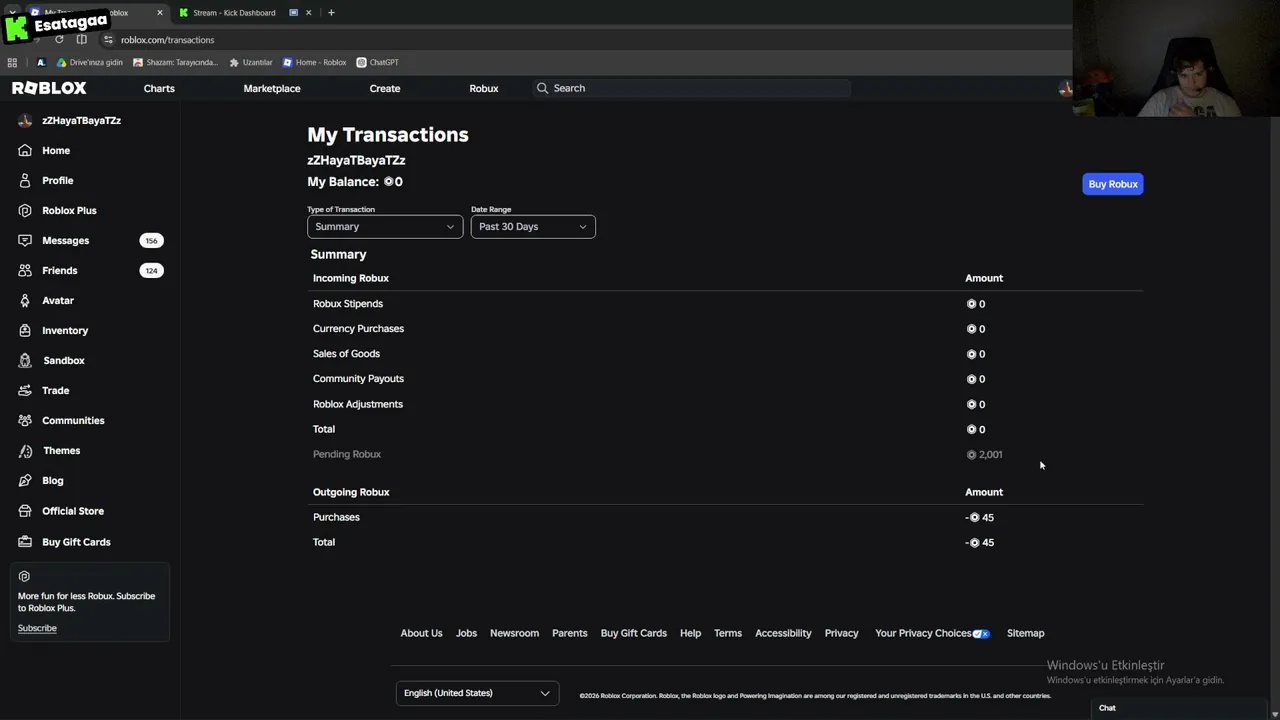Image resolution: width=1280 pixels, height=720 pixels.
Task: Click the Messages 156 unread badge
Action: 151,240
